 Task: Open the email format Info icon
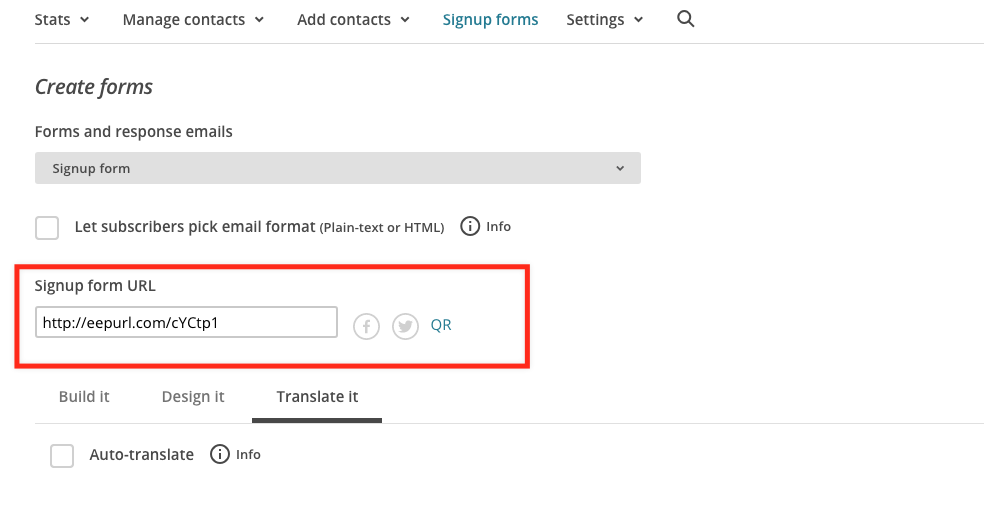coord(470,226)
